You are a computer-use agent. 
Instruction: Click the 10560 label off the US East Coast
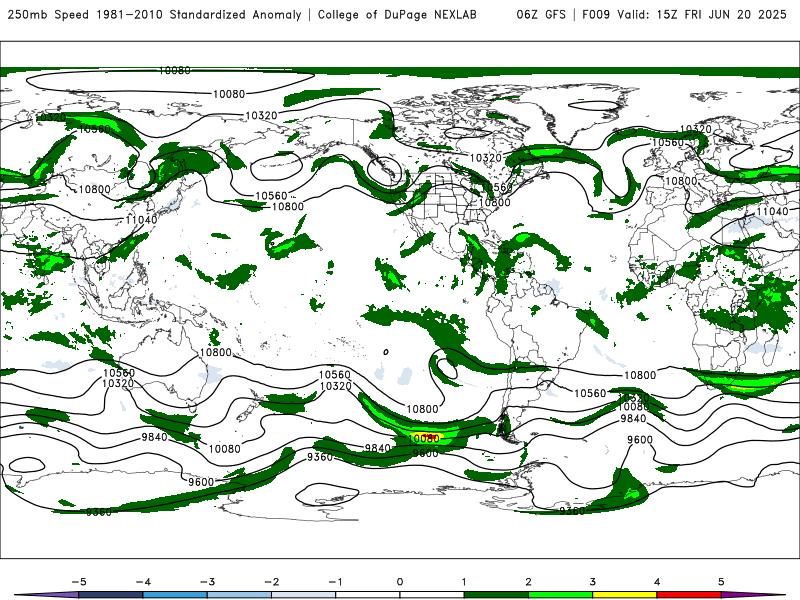[x=497, y=187]
